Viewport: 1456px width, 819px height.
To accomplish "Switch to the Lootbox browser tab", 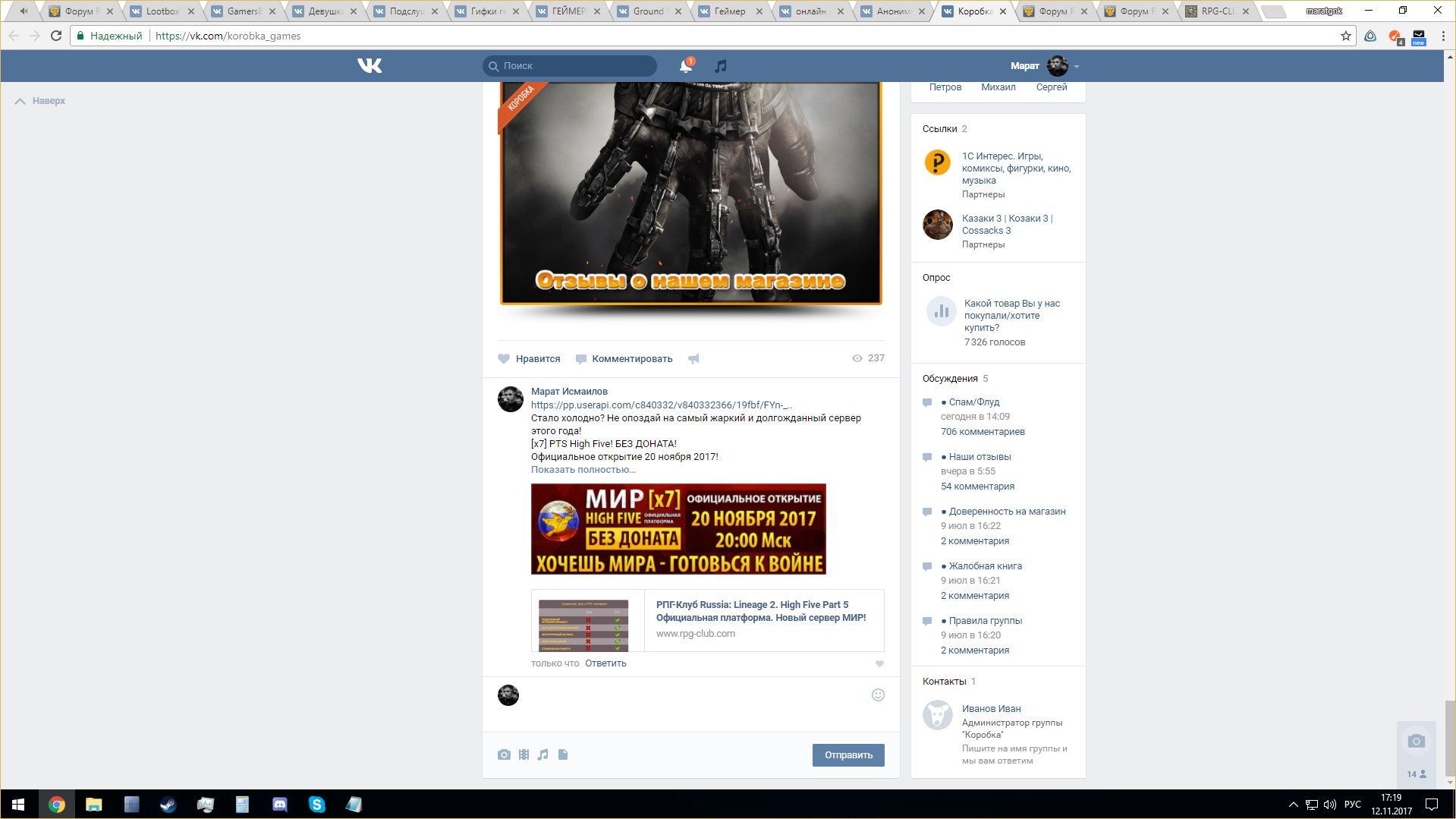I will point(162,11).
